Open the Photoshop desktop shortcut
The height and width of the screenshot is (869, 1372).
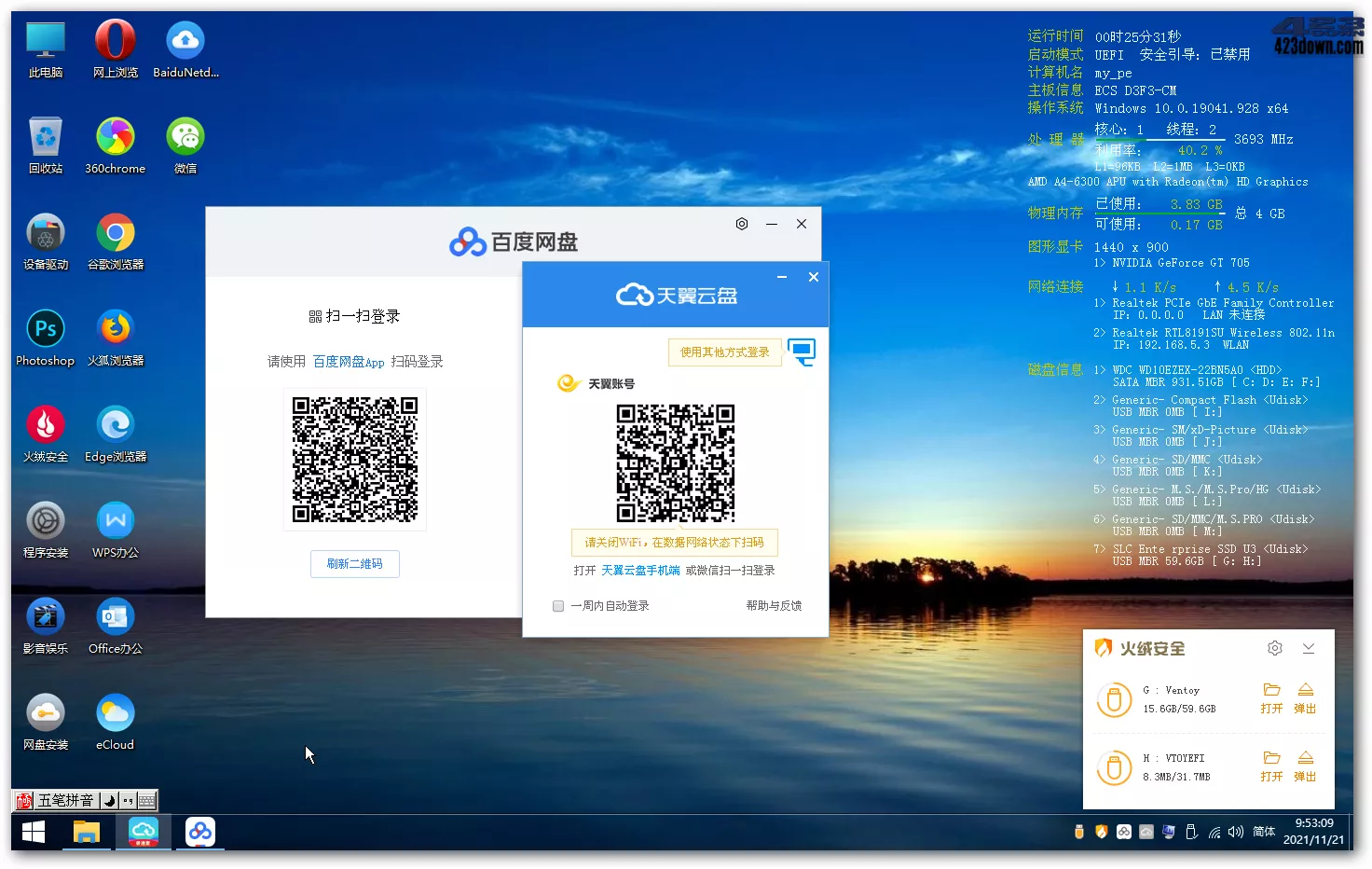coord(45,331)
